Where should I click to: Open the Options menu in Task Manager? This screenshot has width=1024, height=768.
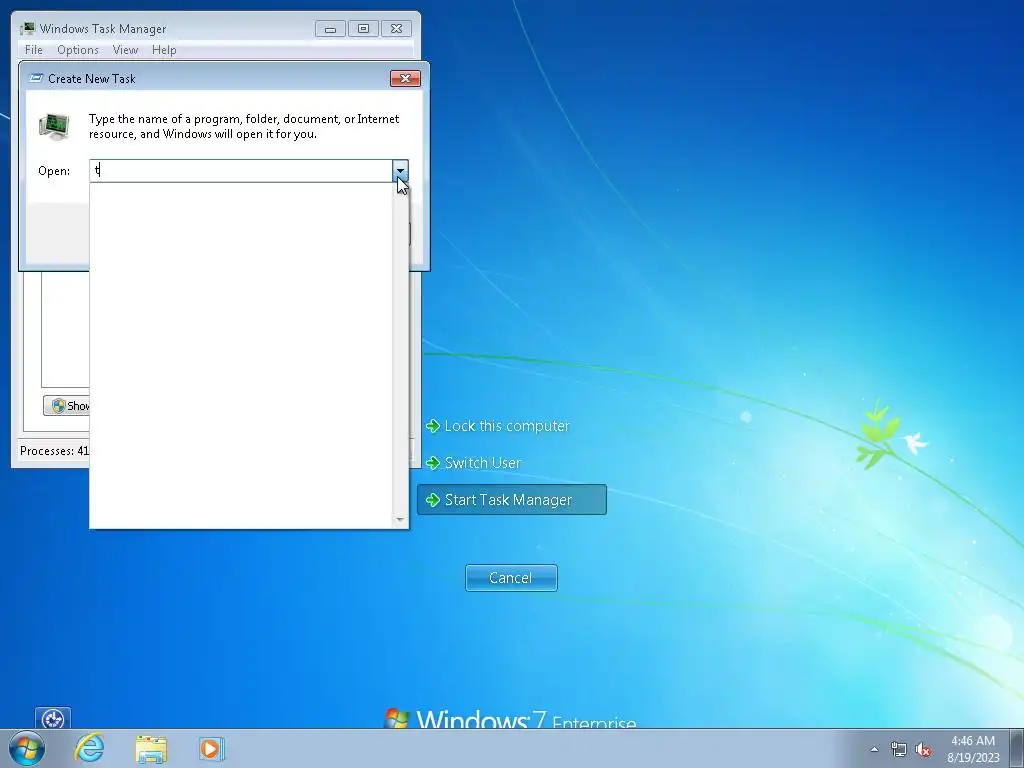point(78,50)
